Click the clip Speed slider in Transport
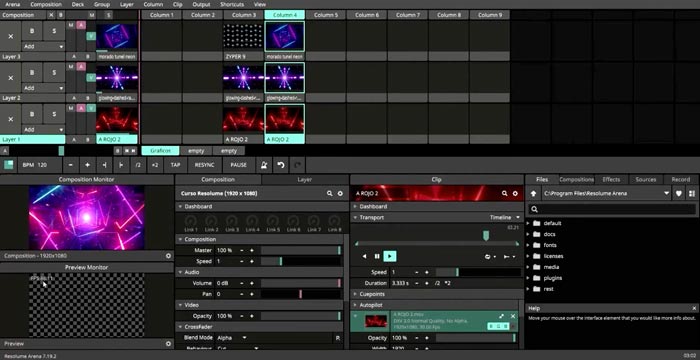Screen dimensions: 700x360 click(478, 272)
